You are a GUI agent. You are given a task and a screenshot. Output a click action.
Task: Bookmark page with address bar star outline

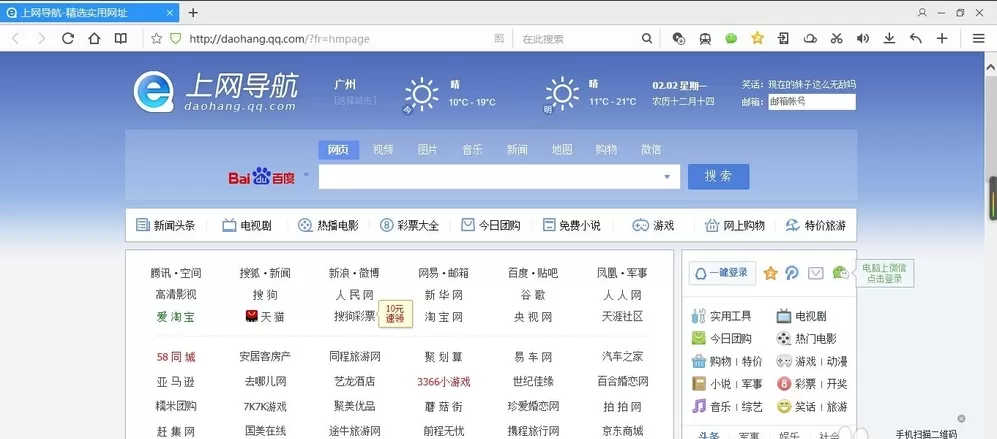click(x=156, y=39)
